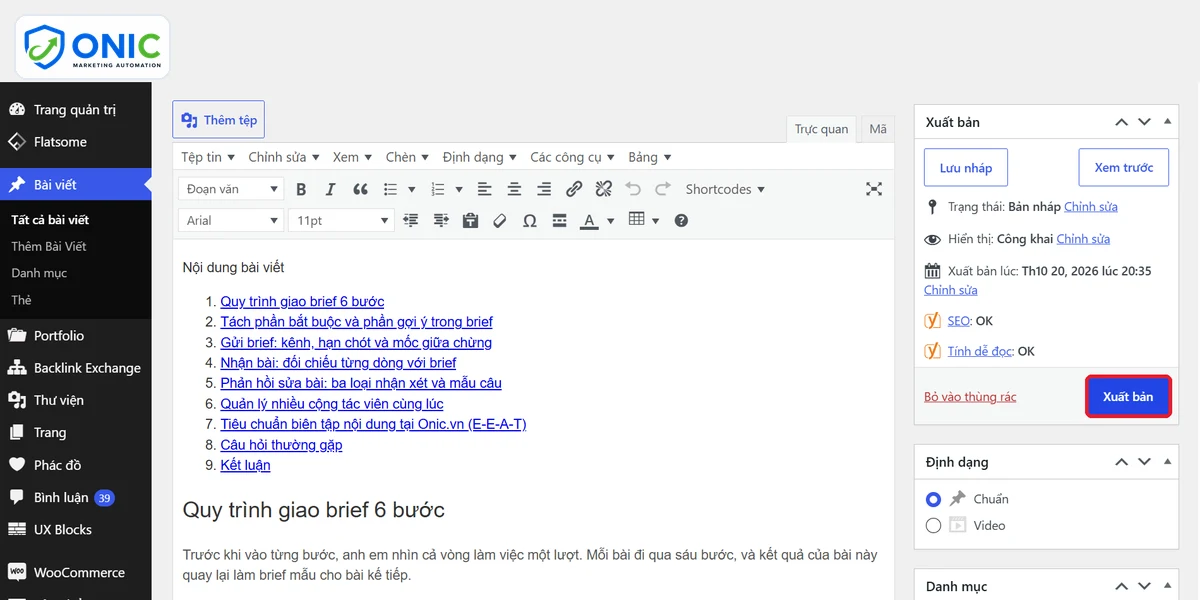Viewport: 1200px width, 600px height.
Task: Click the Thêm tệp media button
Action: 218,120
